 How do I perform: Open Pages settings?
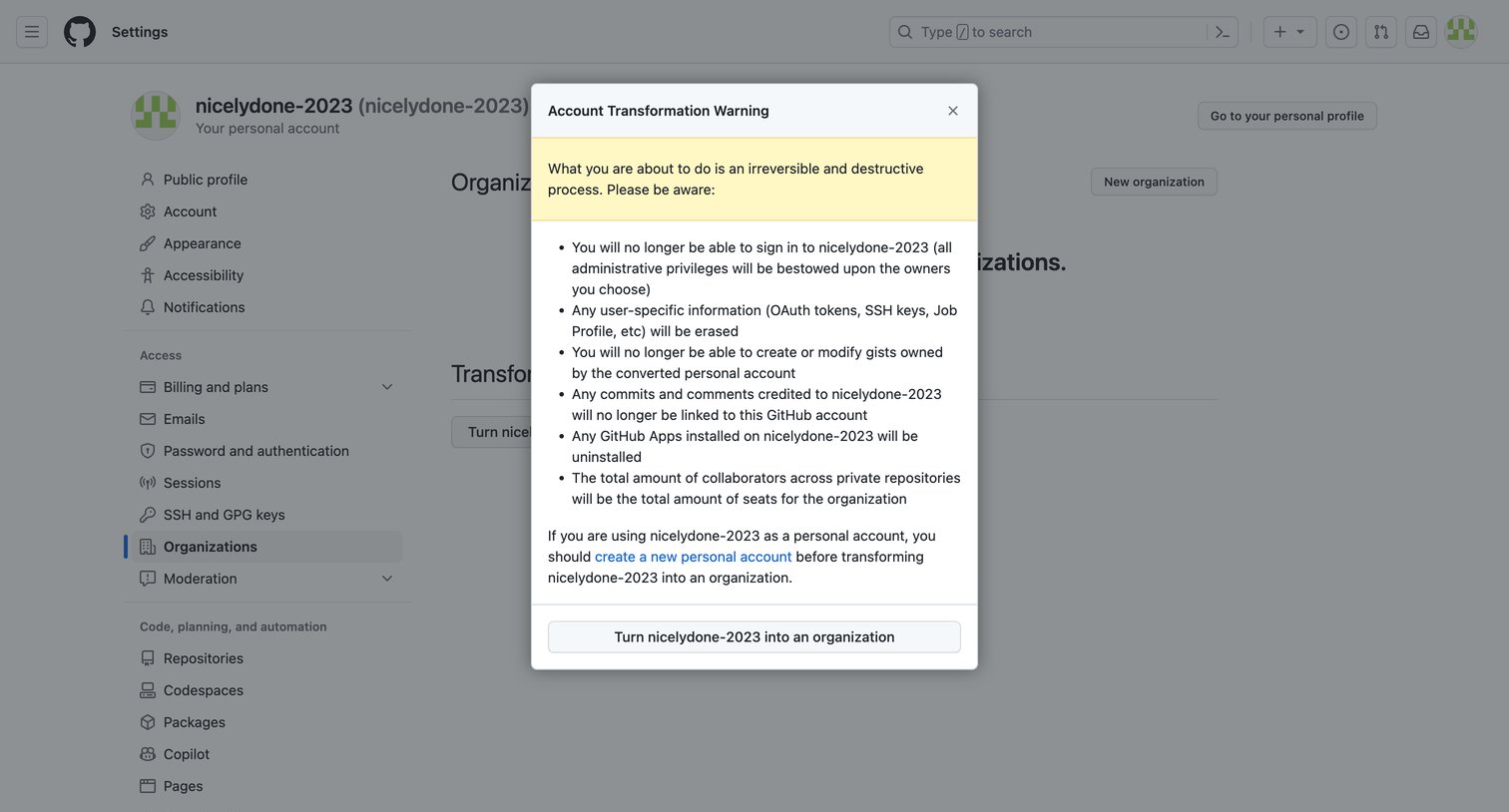267,786
